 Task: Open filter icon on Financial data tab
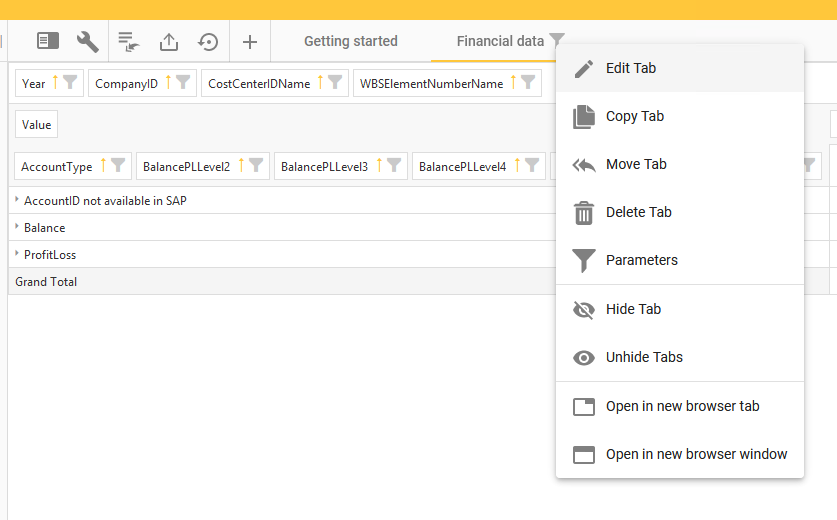click(x=557, y=40)
